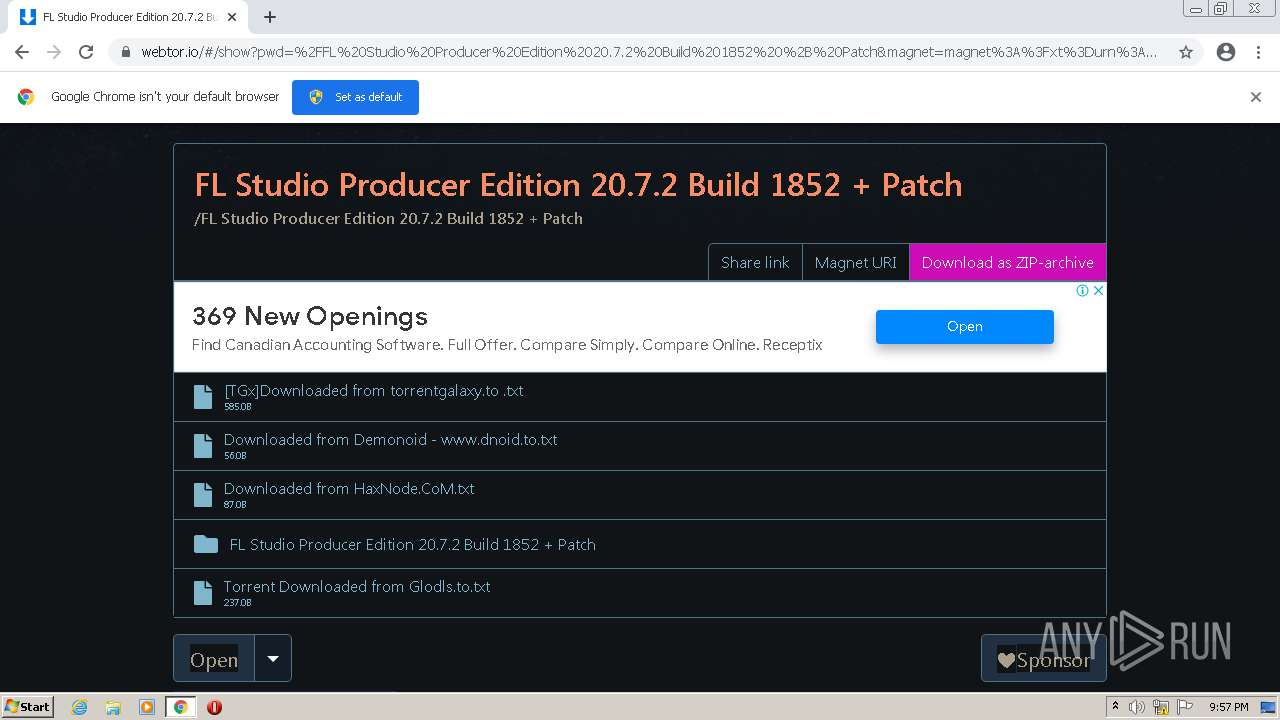Screen dimensions: 1280x720
Task: Show hidden system tray icons
Action: (x=1115, y=707)
